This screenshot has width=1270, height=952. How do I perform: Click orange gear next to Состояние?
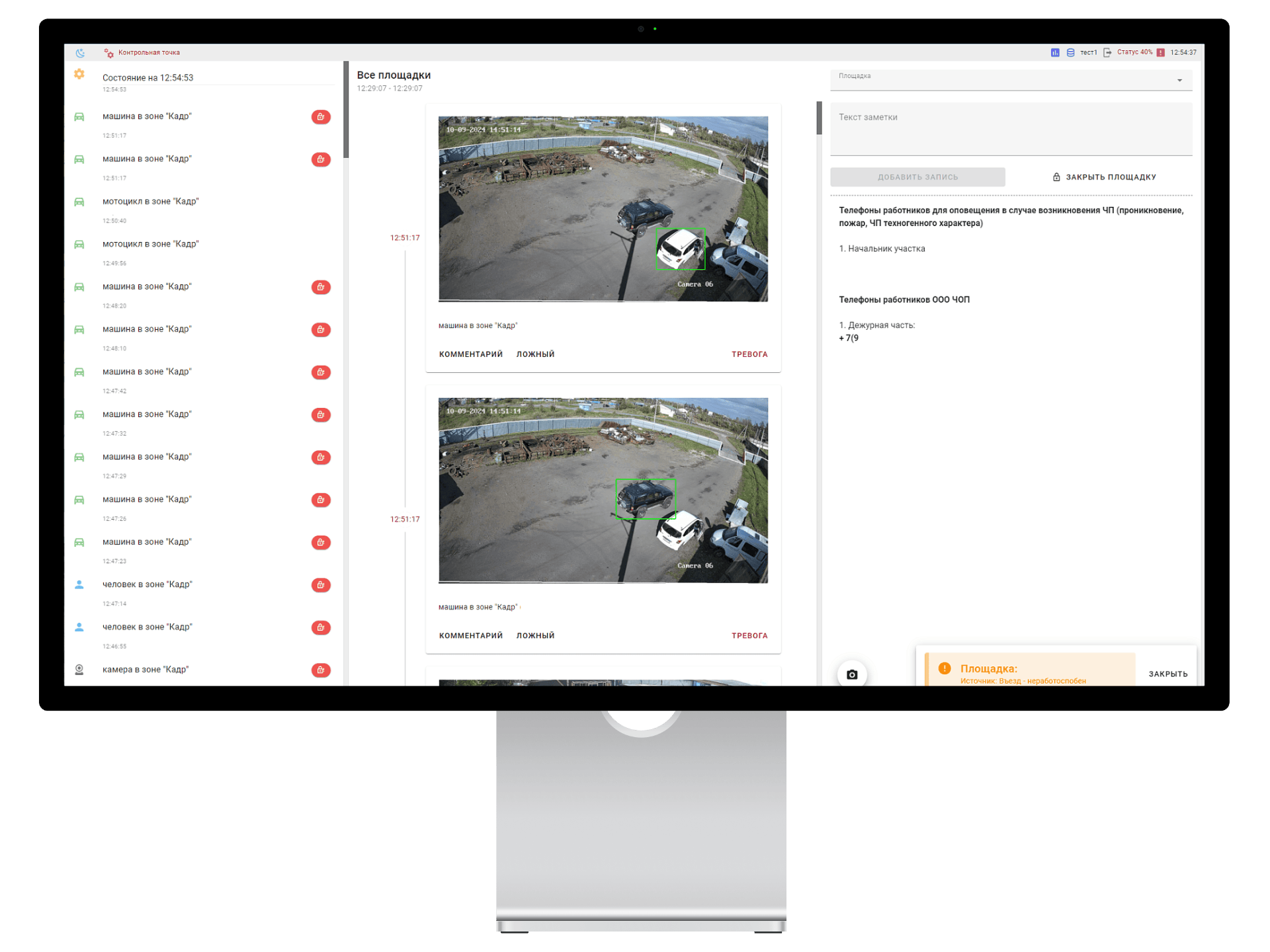tap(79, 74)
